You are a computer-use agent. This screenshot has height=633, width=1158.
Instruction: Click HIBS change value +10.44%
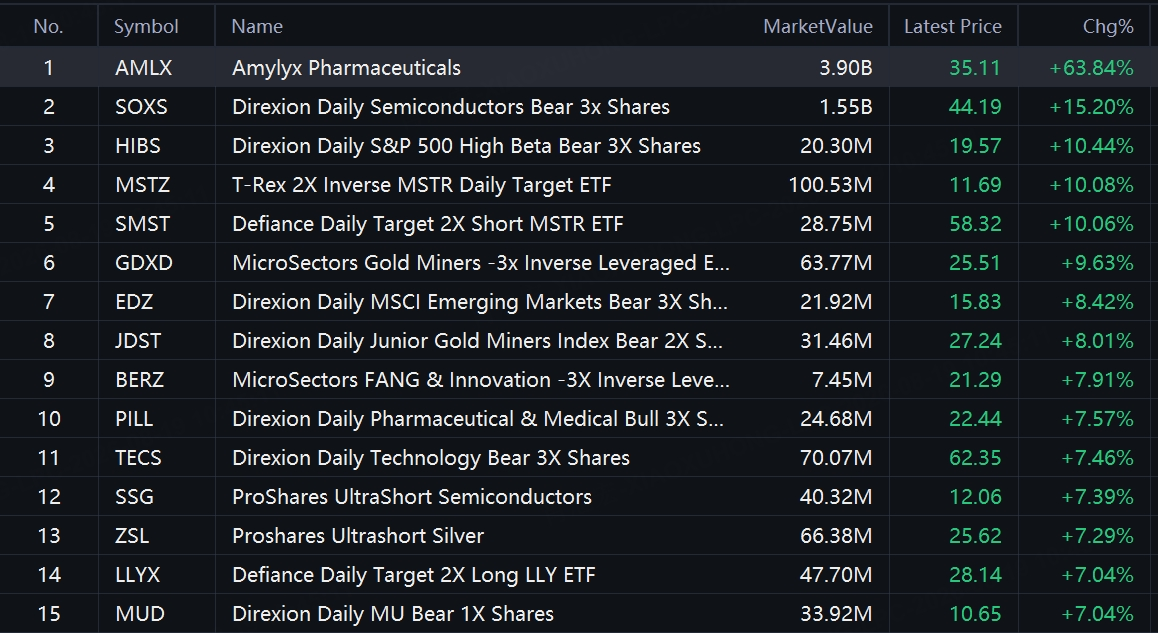1091,146
